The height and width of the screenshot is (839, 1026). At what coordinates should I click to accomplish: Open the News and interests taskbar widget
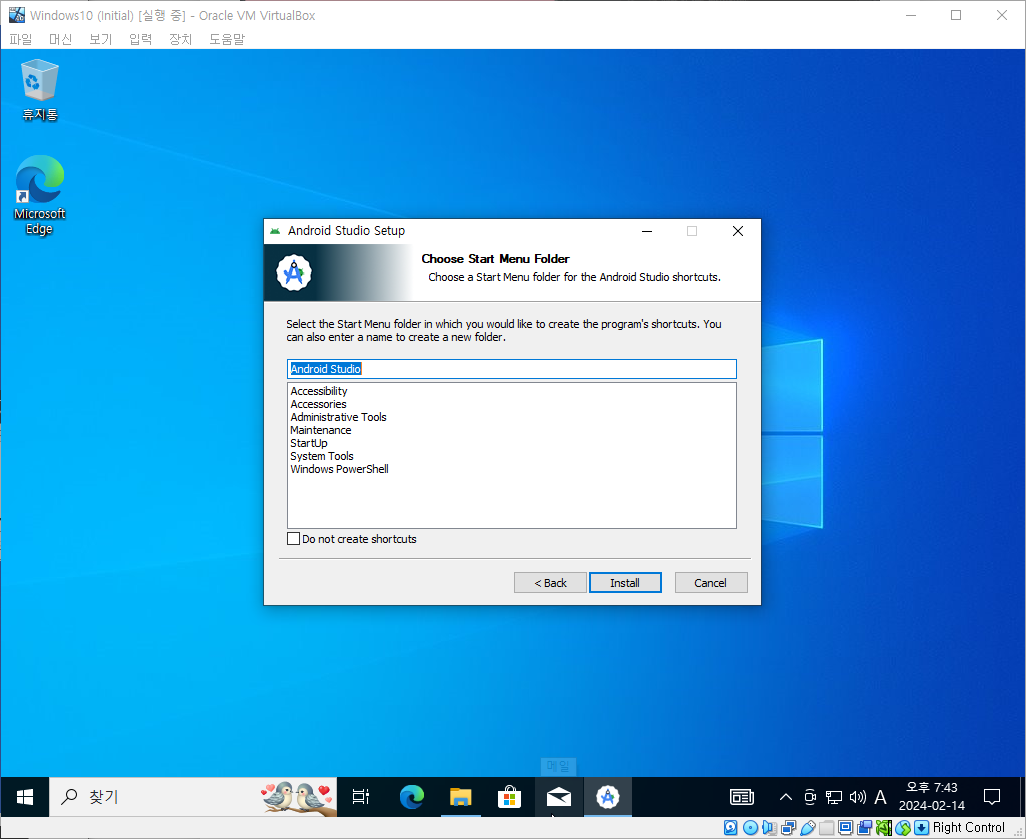pyautogui.click(x=742, y=796)
